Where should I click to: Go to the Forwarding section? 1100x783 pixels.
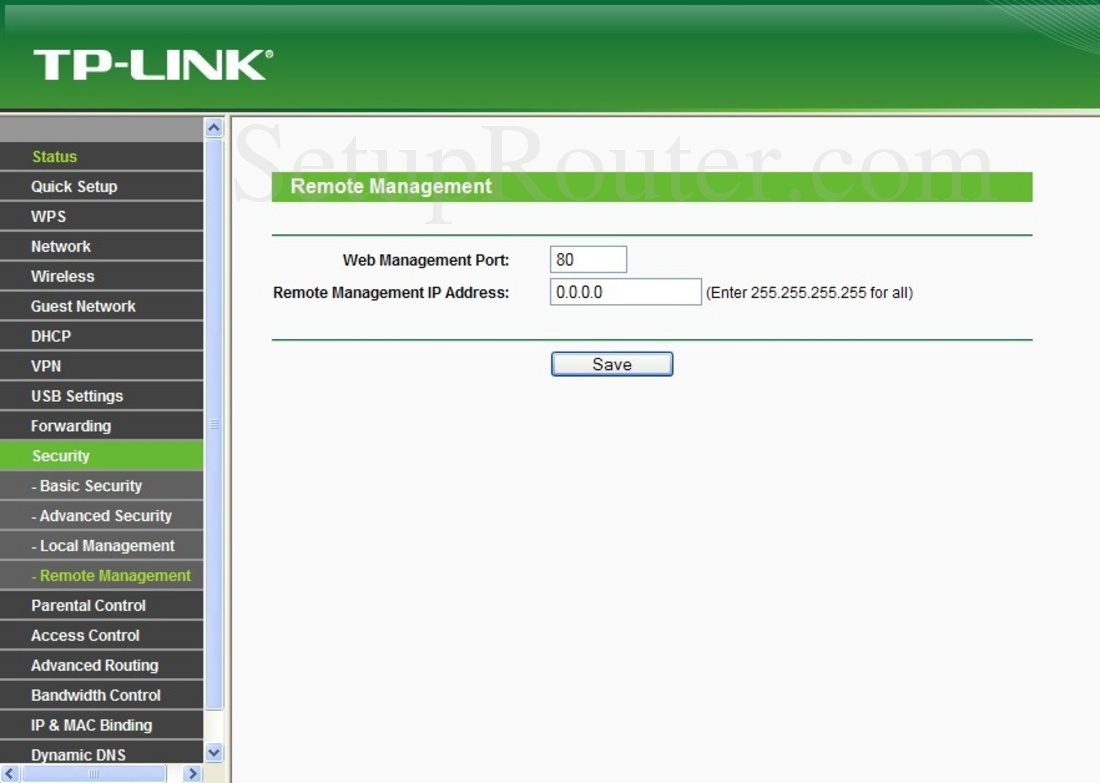[102, 426]
